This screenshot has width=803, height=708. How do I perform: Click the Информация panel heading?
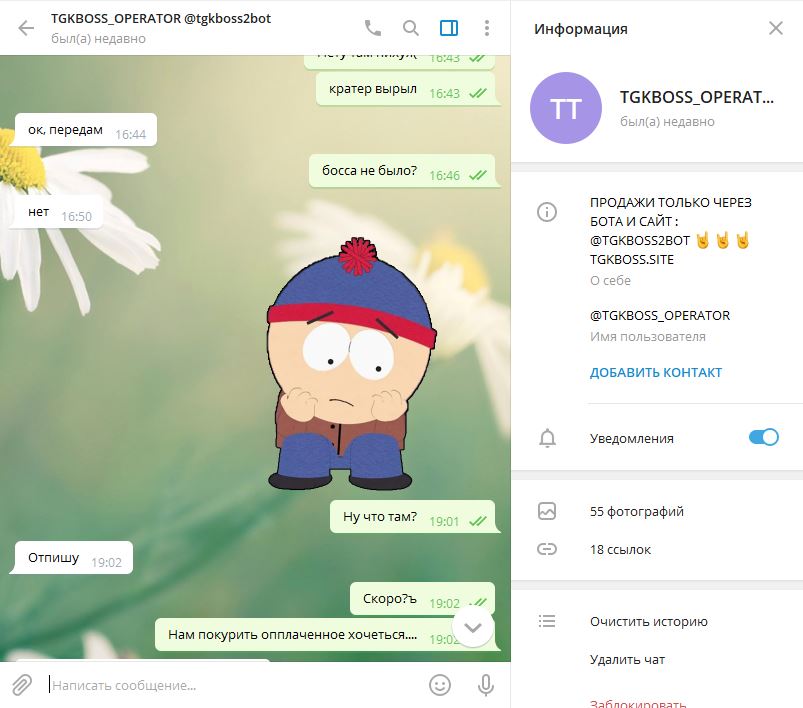(x=581, y=29)
